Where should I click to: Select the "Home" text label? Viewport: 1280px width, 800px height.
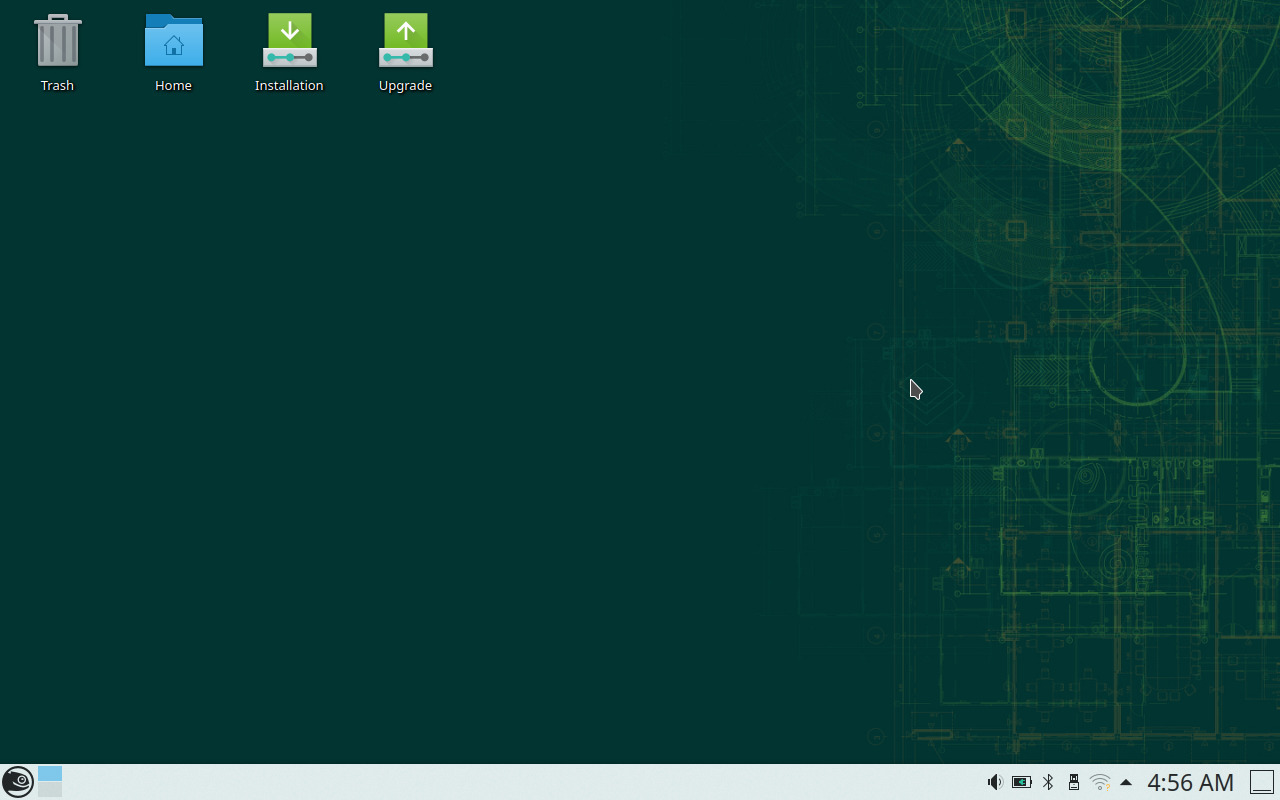pos(173,86)
